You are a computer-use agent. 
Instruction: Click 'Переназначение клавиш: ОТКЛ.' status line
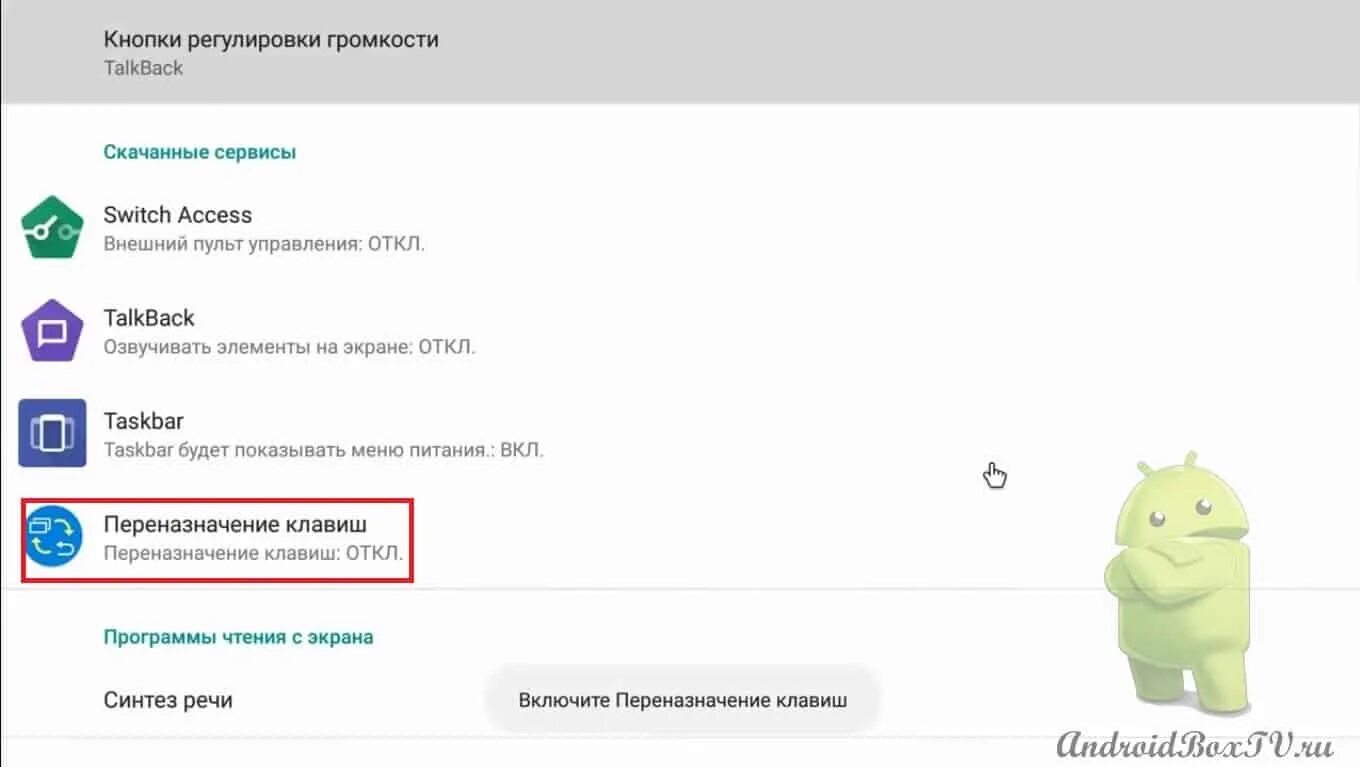coord(253,552)
